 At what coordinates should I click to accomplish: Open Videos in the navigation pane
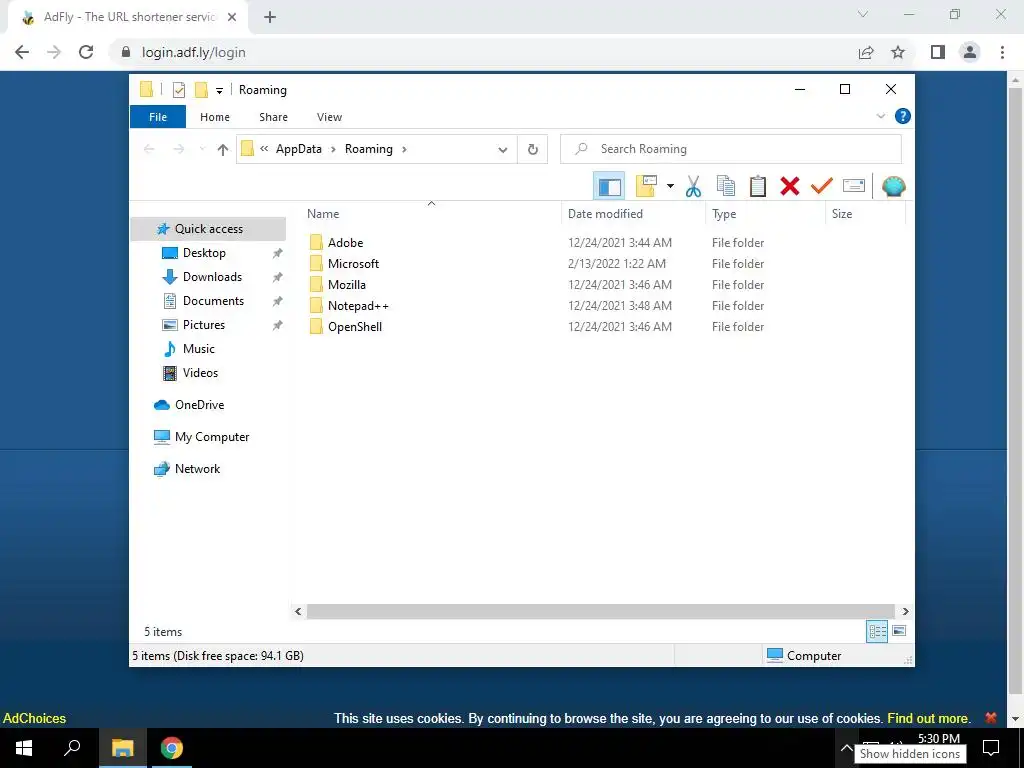(200, 373)
